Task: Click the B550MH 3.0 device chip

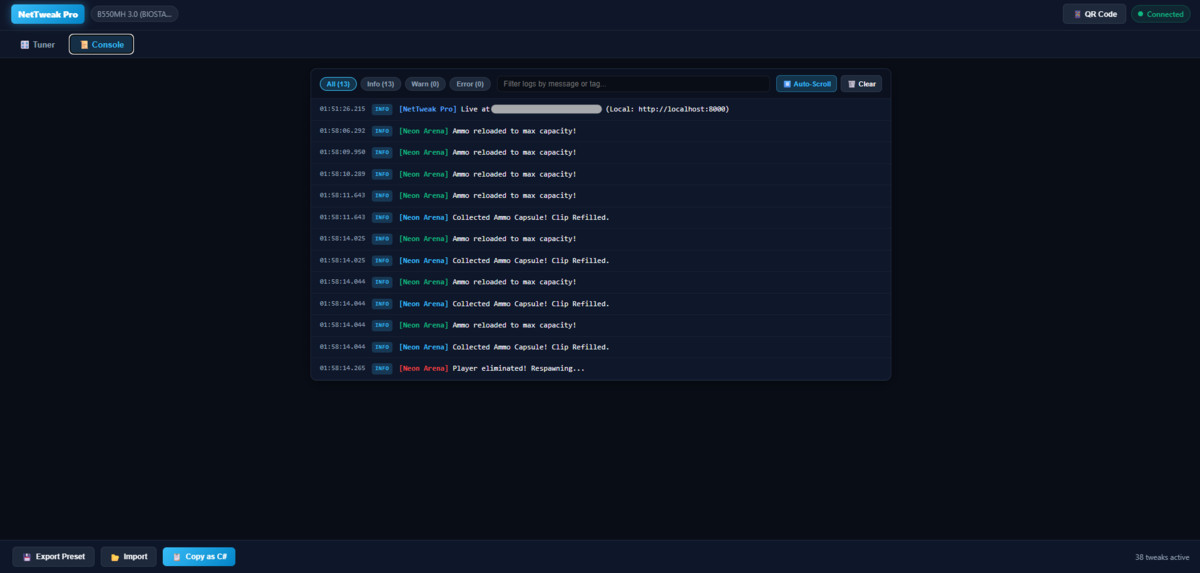Action: 134,14
